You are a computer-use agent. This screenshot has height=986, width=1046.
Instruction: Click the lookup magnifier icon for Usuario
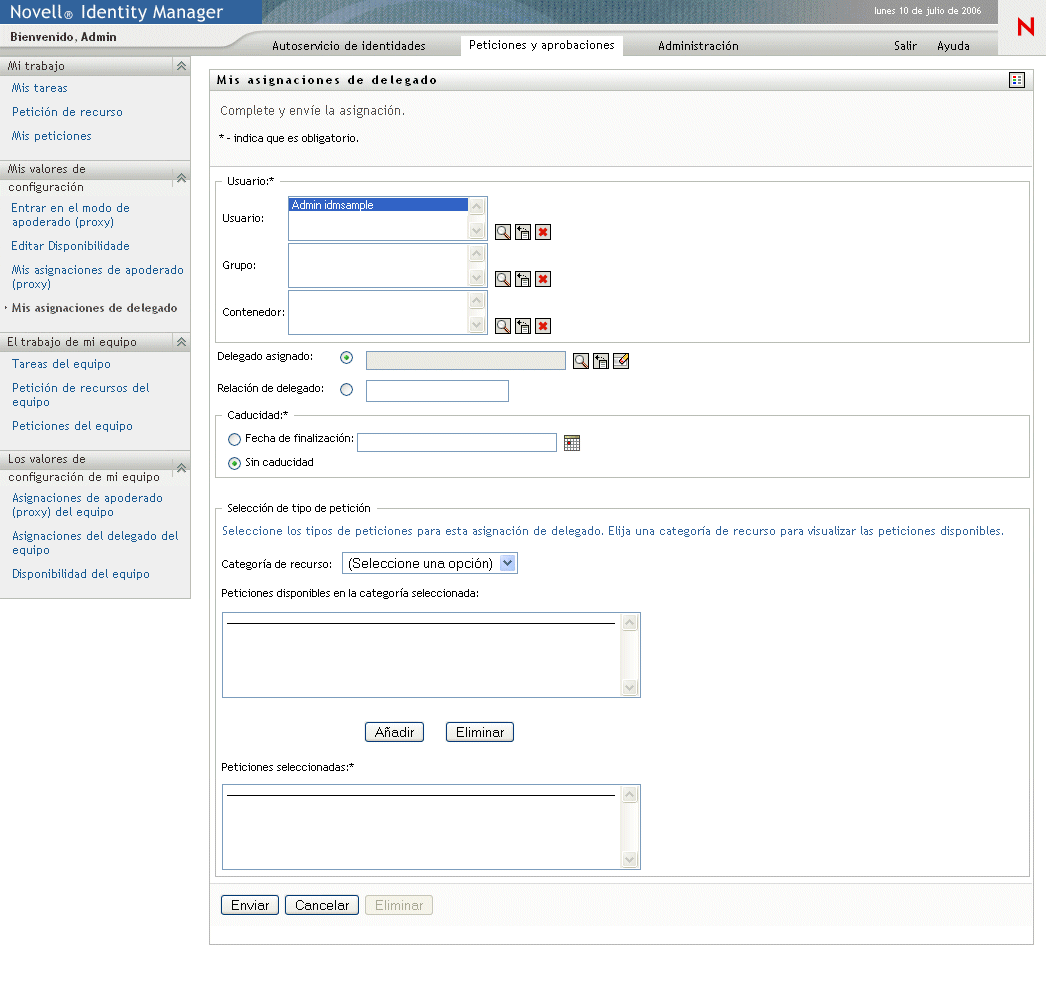pos(503,232)
